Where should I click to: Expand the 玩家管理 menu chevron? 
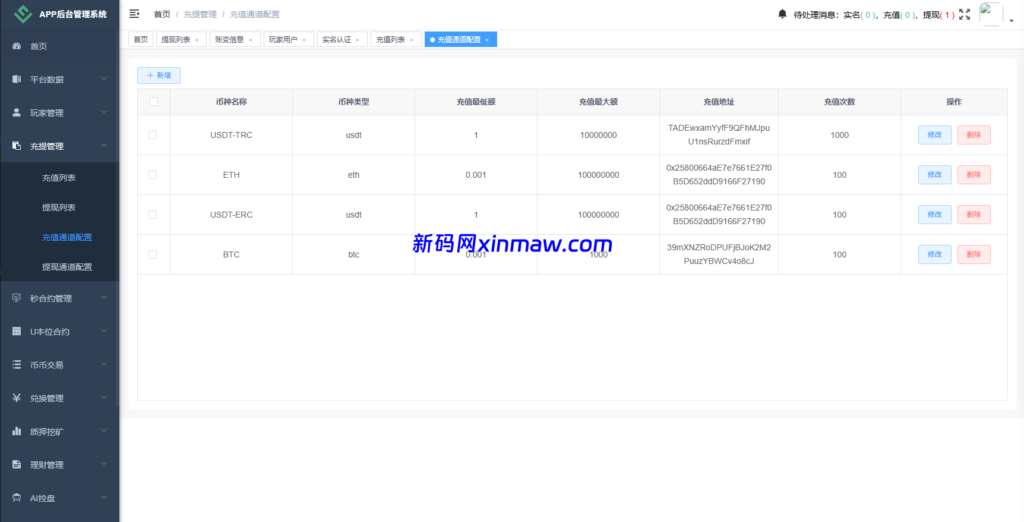pos(104,112)
